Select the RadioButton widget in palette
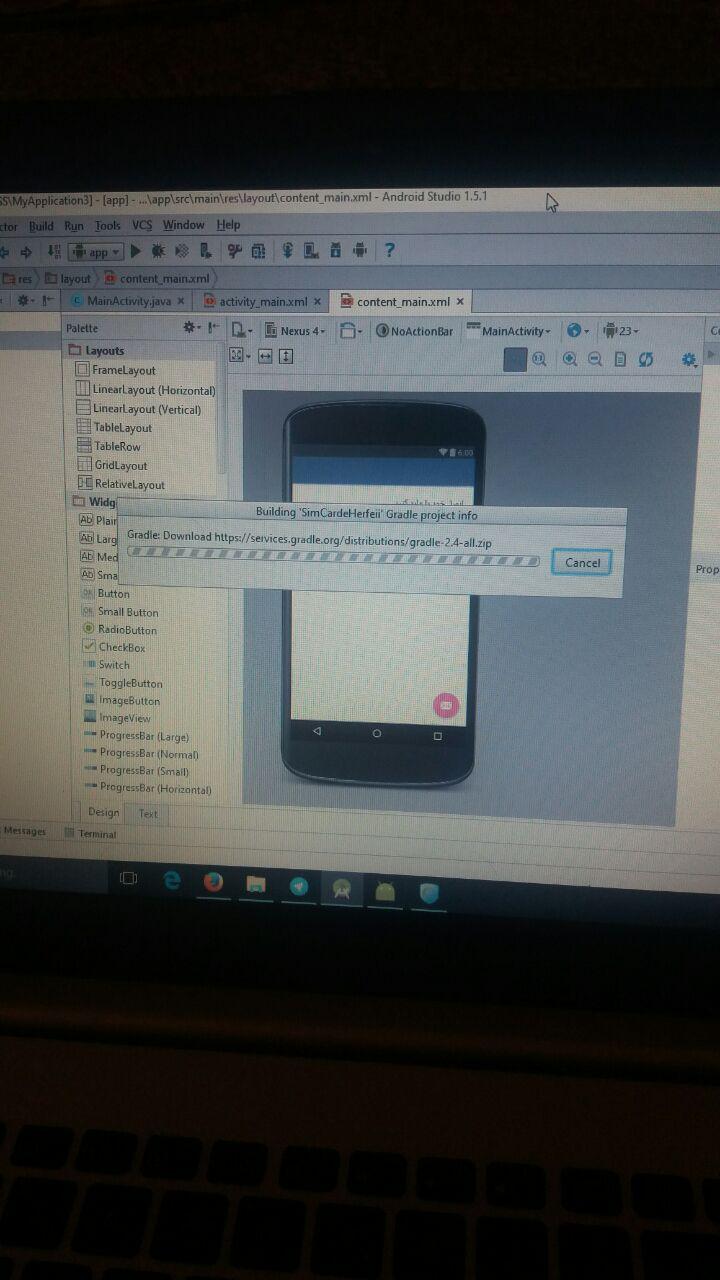The height and width of the screenshot is (1280, 720). [x=127, y=630]
